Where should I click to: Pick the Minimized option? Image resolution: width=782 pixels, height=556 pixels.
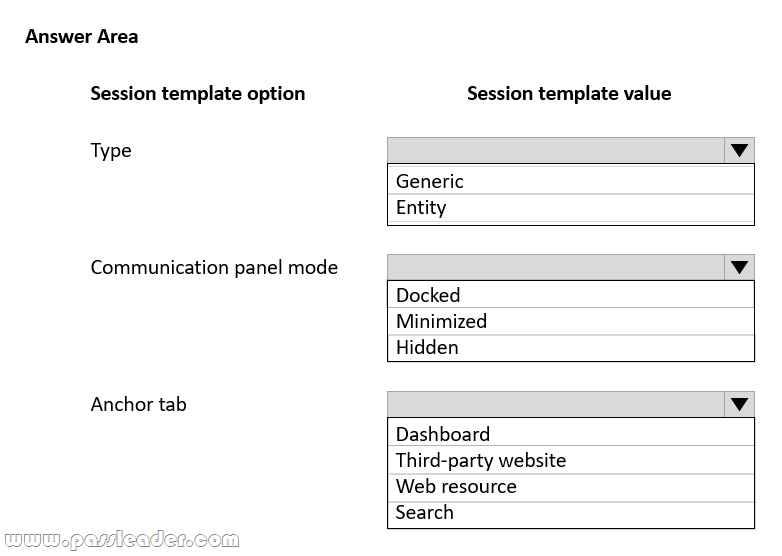click(x=441, y=322)
